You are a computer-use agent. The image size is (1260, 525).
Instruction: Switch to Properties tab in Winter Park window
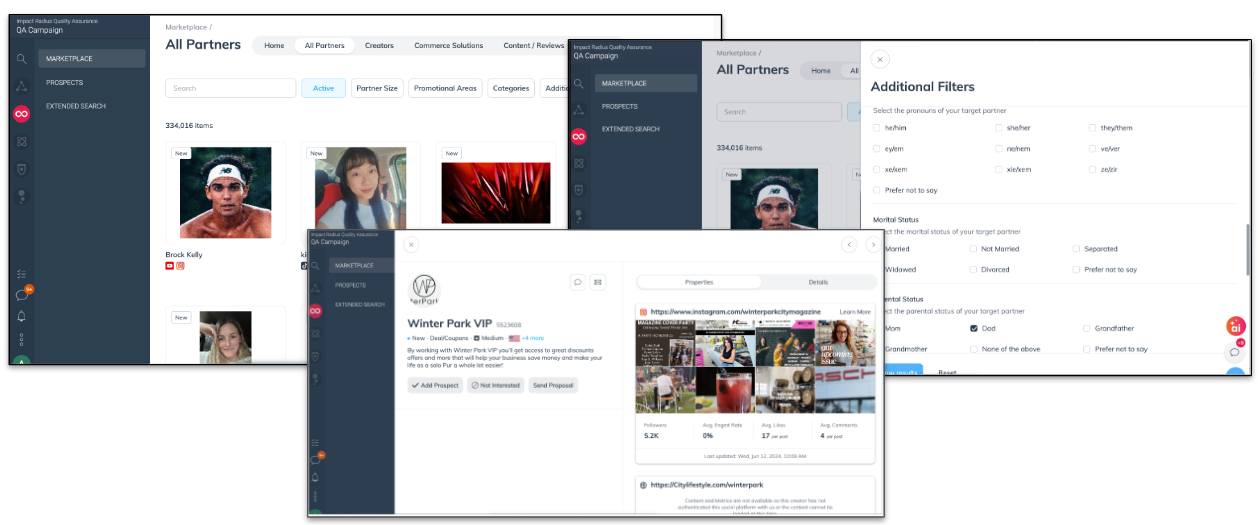click(699, 282)
